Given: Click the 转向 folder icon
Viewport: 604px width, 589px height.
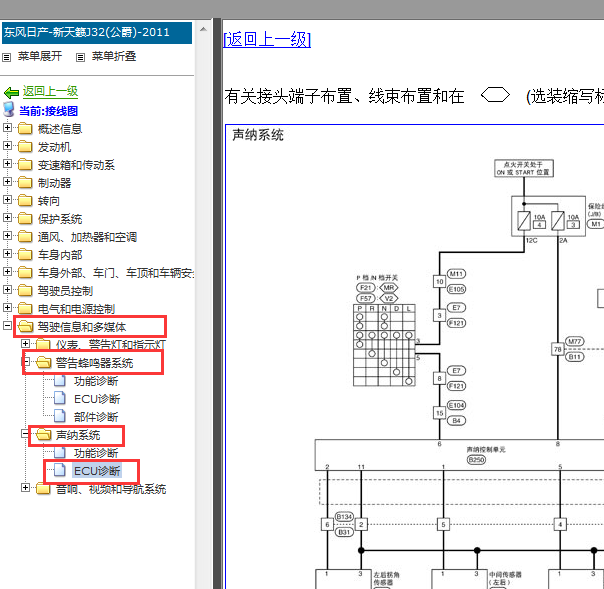Looking at the screenshot, I should (25, 200).
